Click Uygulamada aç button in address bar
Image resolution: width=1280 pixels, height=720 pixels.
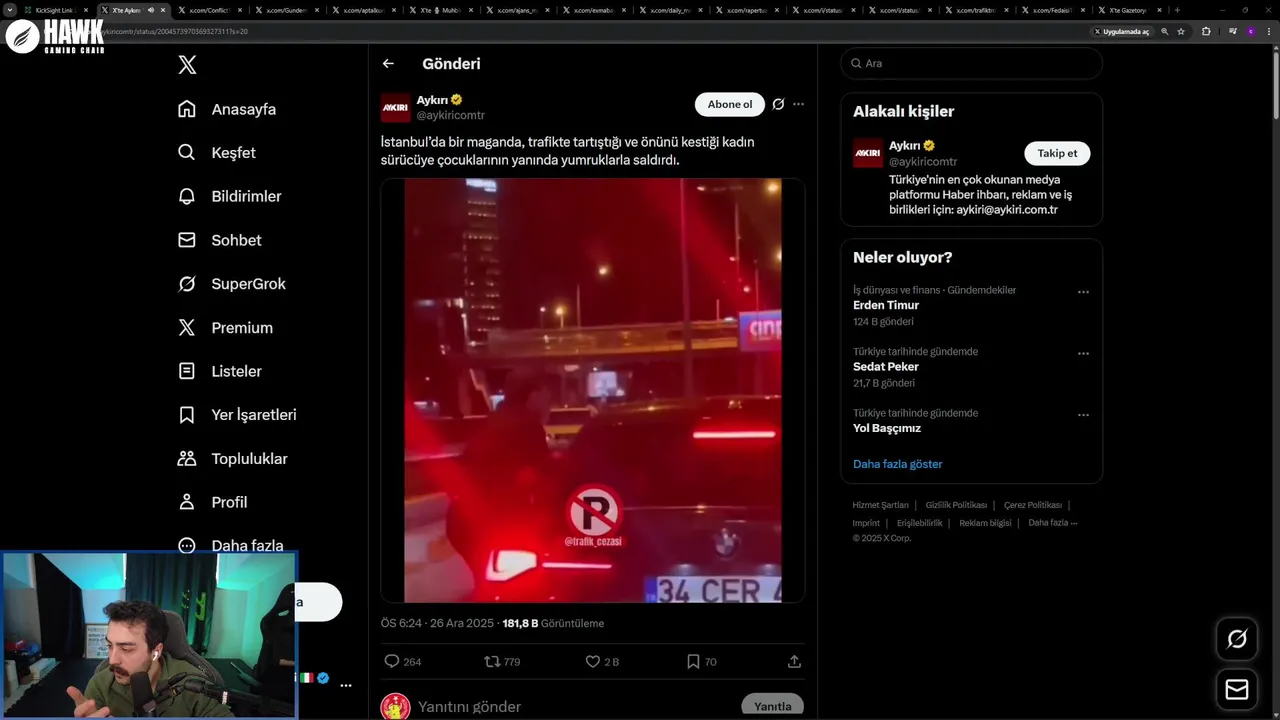(1121, 31)
